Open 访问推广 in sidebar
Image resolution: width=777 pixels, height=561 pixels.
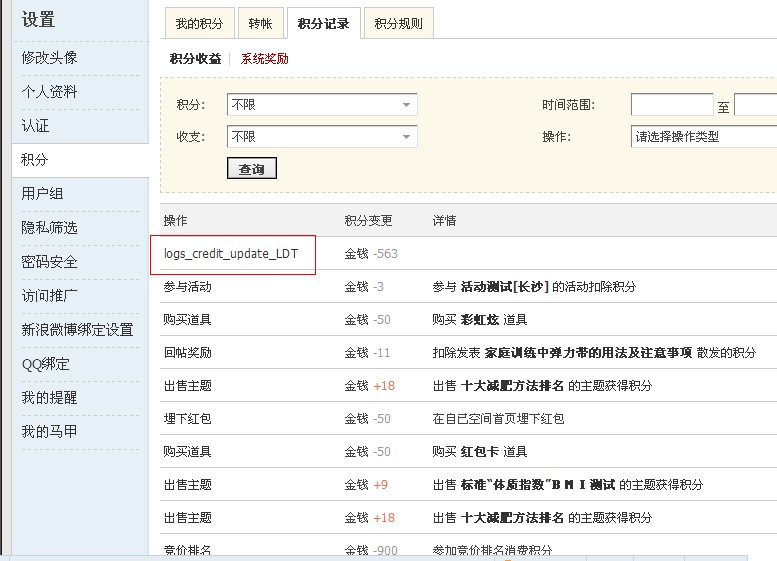point(50,296)
